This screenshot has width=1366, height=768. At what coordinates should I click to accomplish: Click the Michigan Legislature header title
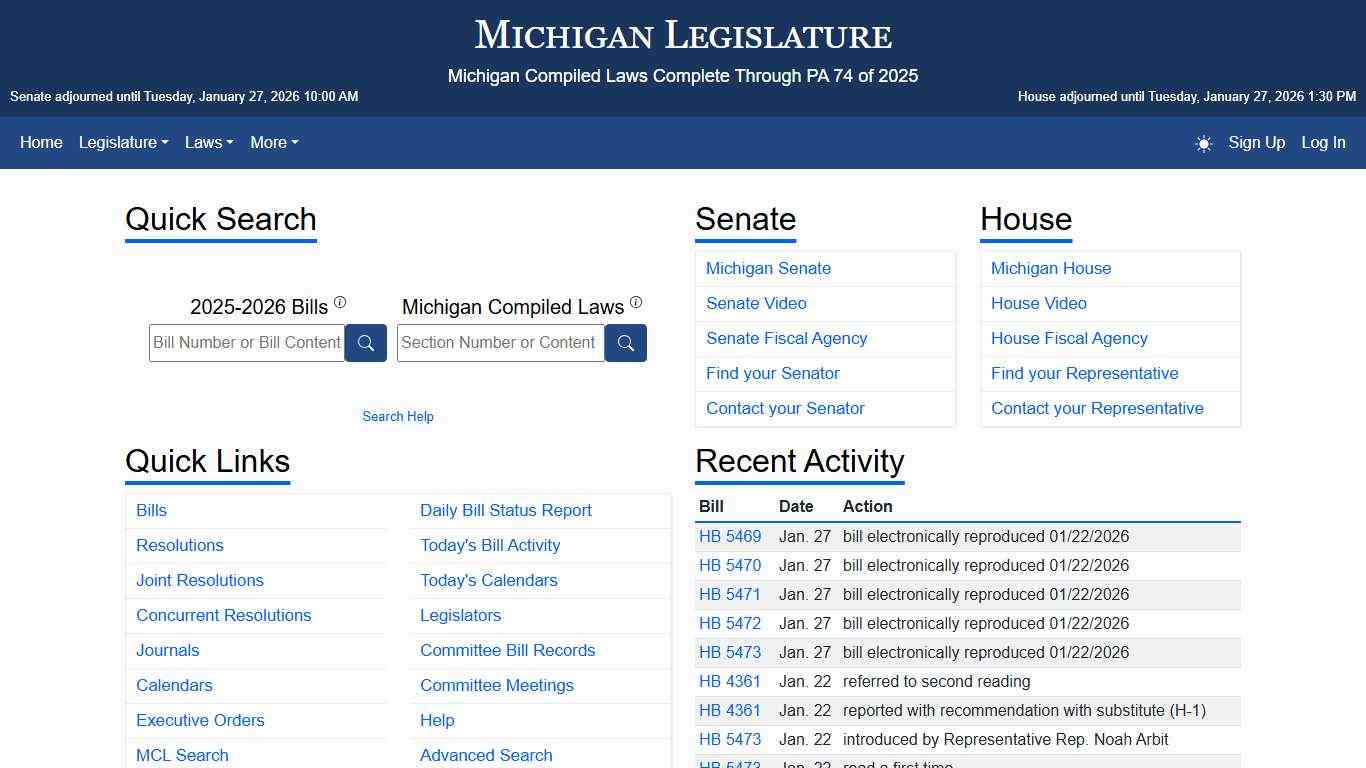(x=683, y=35)
